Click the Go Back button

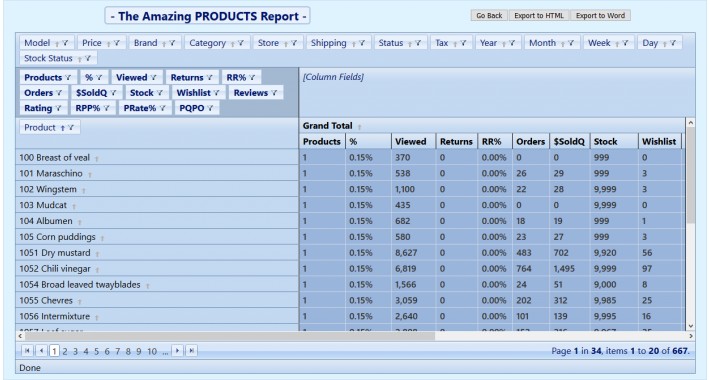tap(489, 15)
